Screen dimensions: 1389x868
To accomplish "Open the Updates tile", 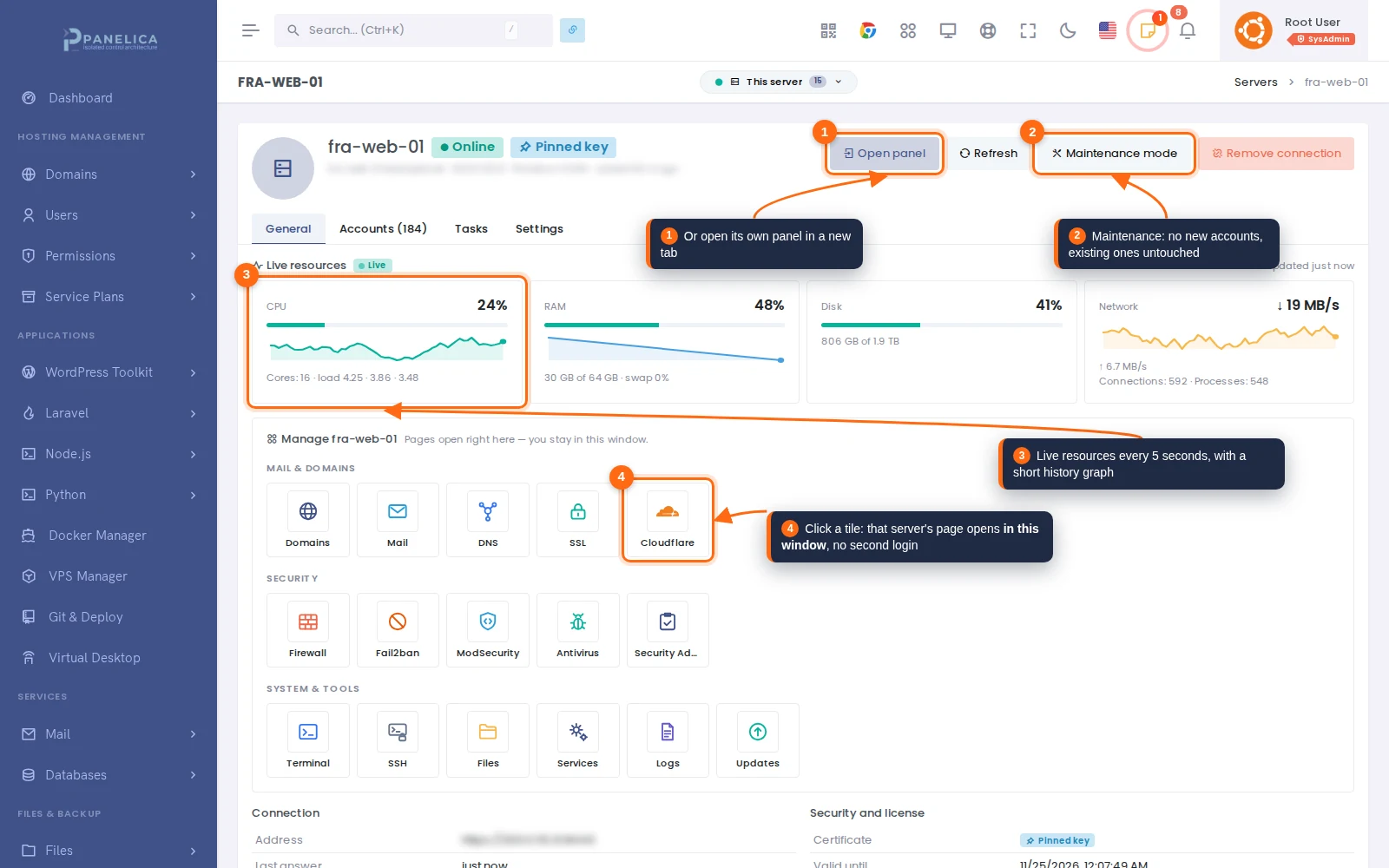I will (x=758, y=740).
